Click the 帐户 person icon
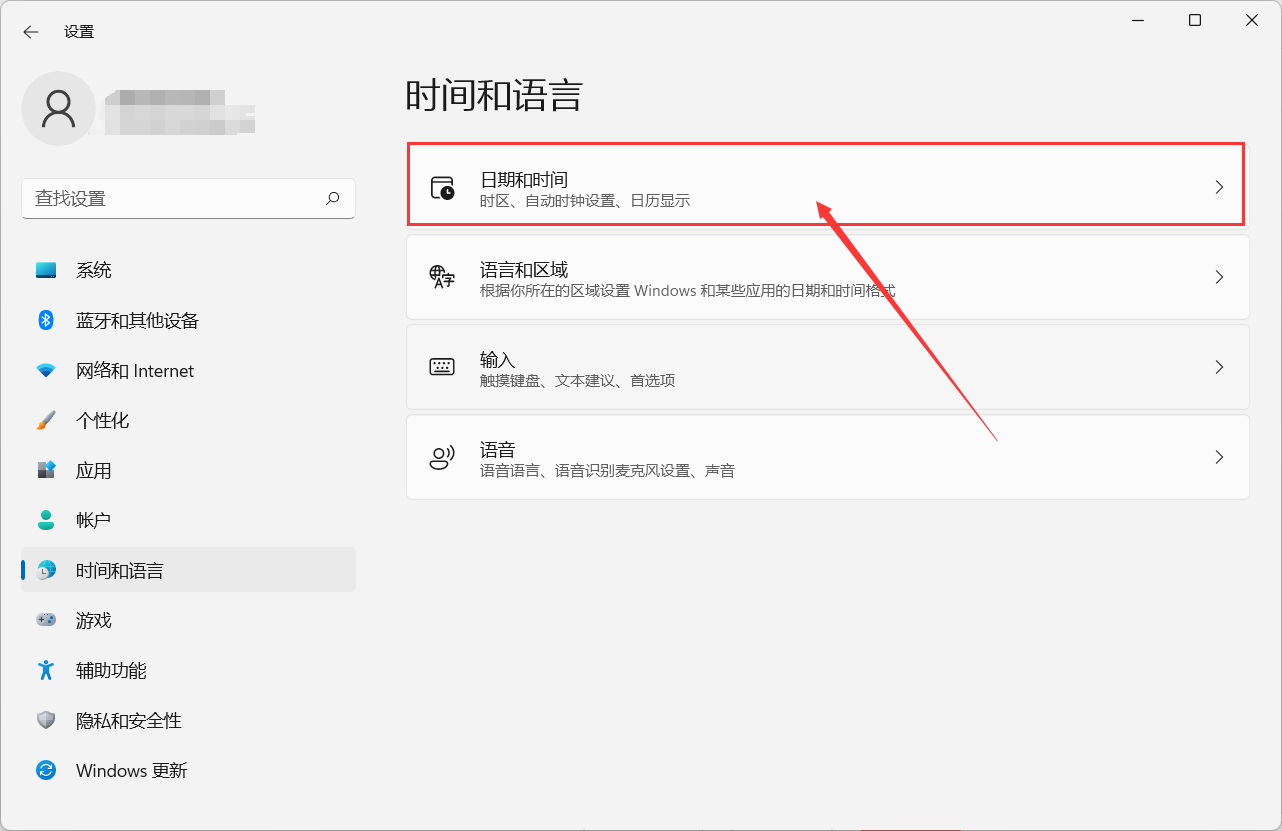Screen dimensions: 1282x831 (46, 520)
